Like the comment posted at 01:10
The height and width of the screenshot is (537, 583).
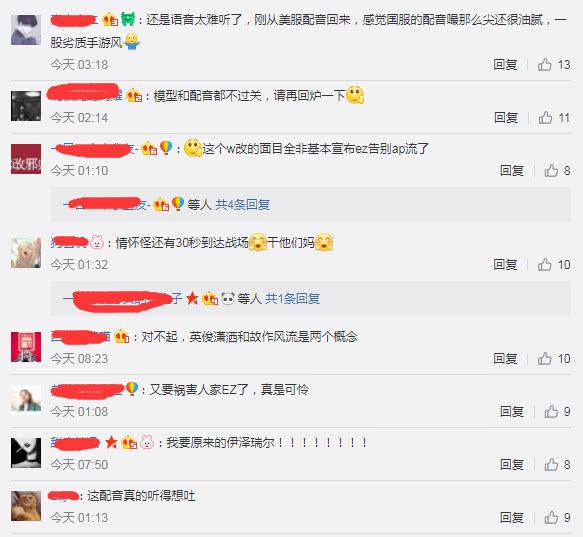tap(551, 171)
